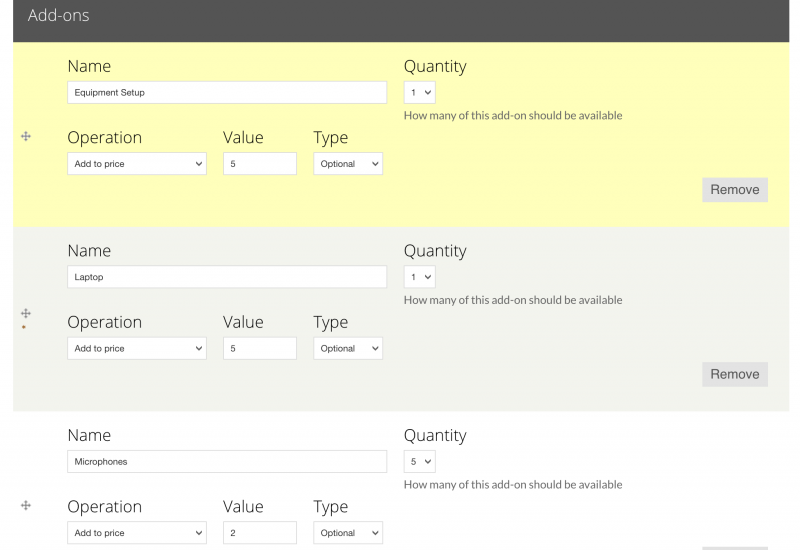Click the Type label in Microphones row
Screen dimensions: 800x550
(x=331, y=507)
